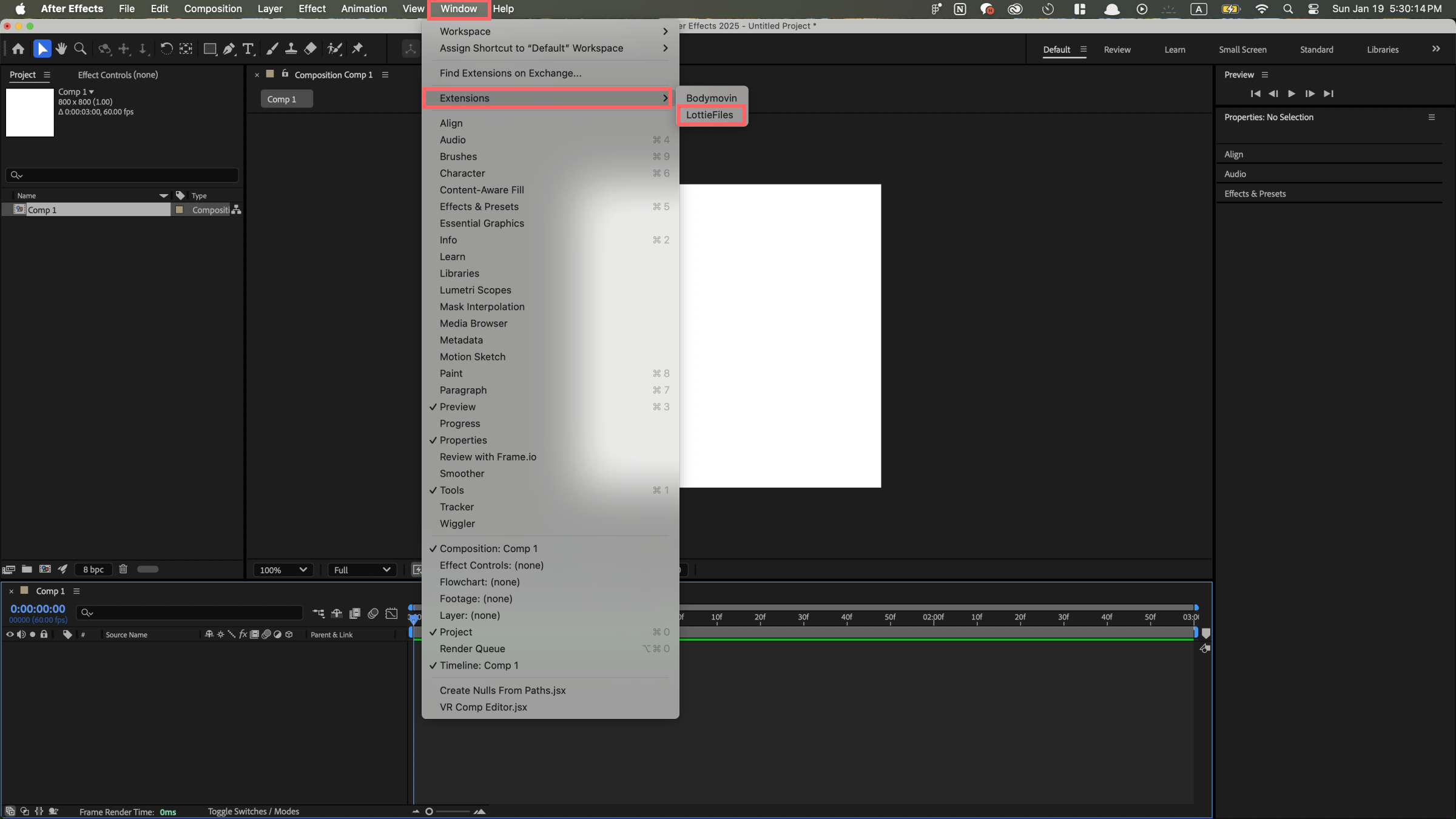Open macOS Control Center icon
This screenshot has height=819, width=1456.
pyautogui.click(x=1313, y=9)
